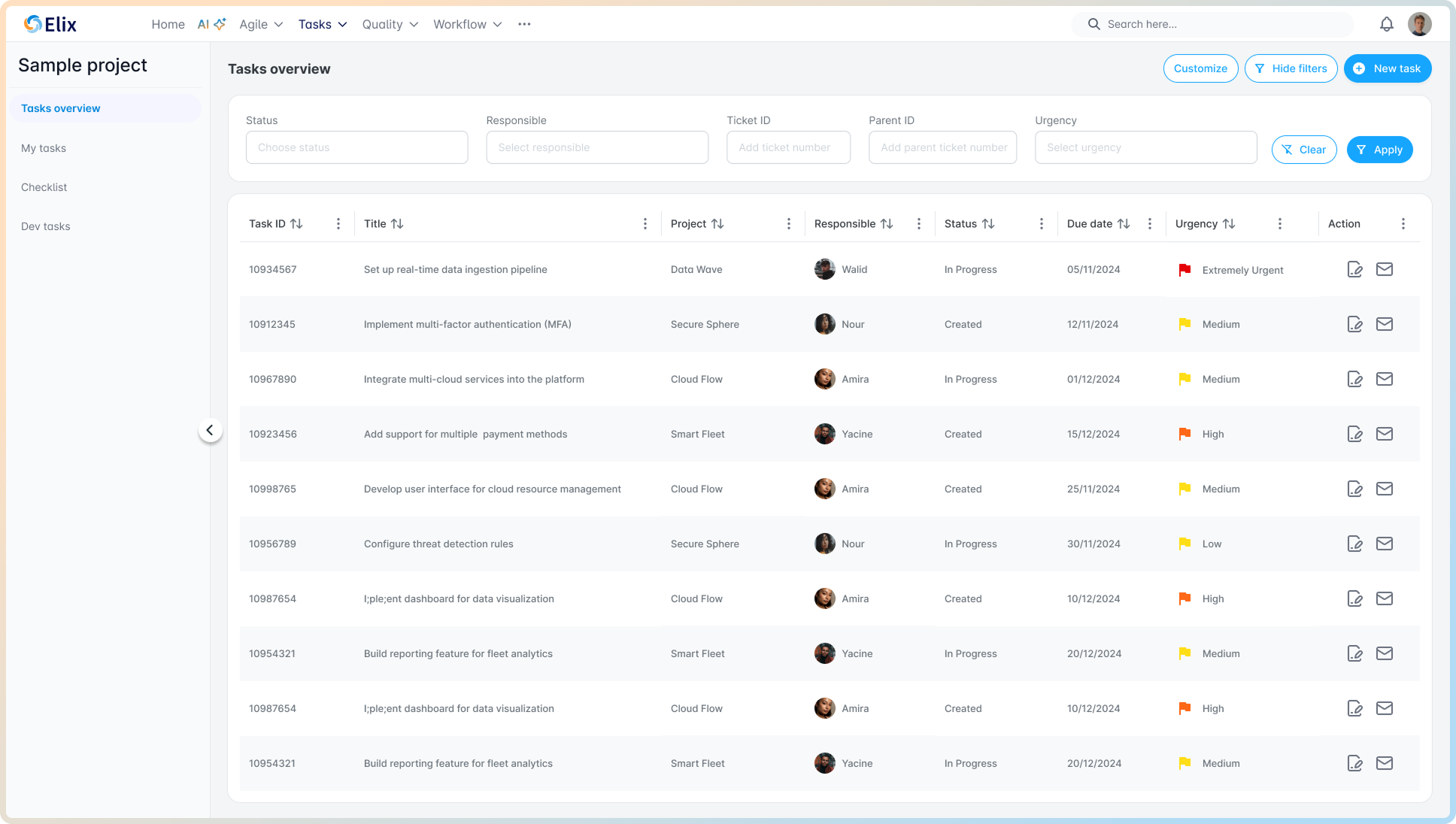This screenshot has height=824, width=1456.
Task: Toggle sorting on the Urgency column
Action: pos(1229,223)
